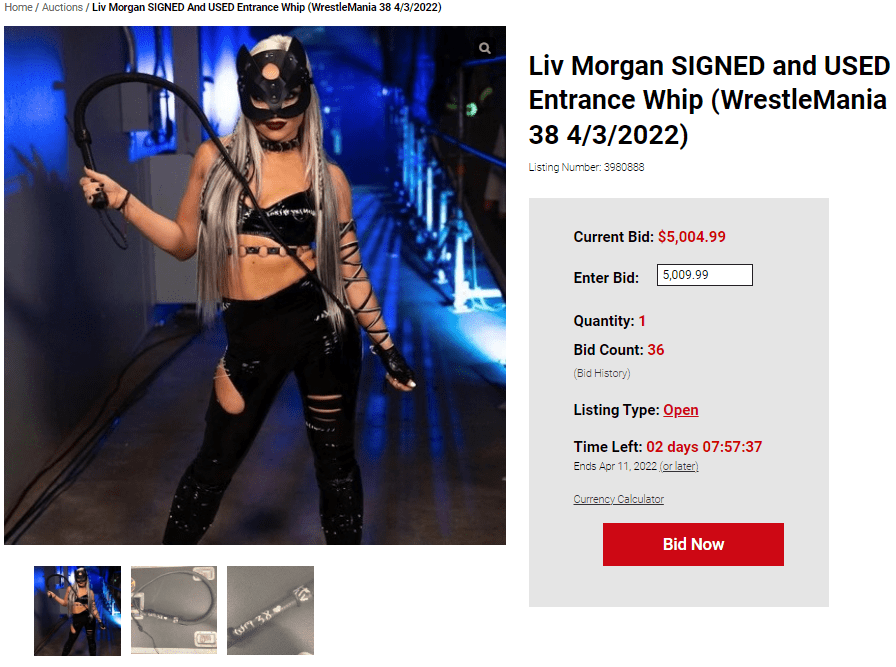This screenshot has height=667, width=896.
Task: Click the main product photo
Action: [255, 285]
